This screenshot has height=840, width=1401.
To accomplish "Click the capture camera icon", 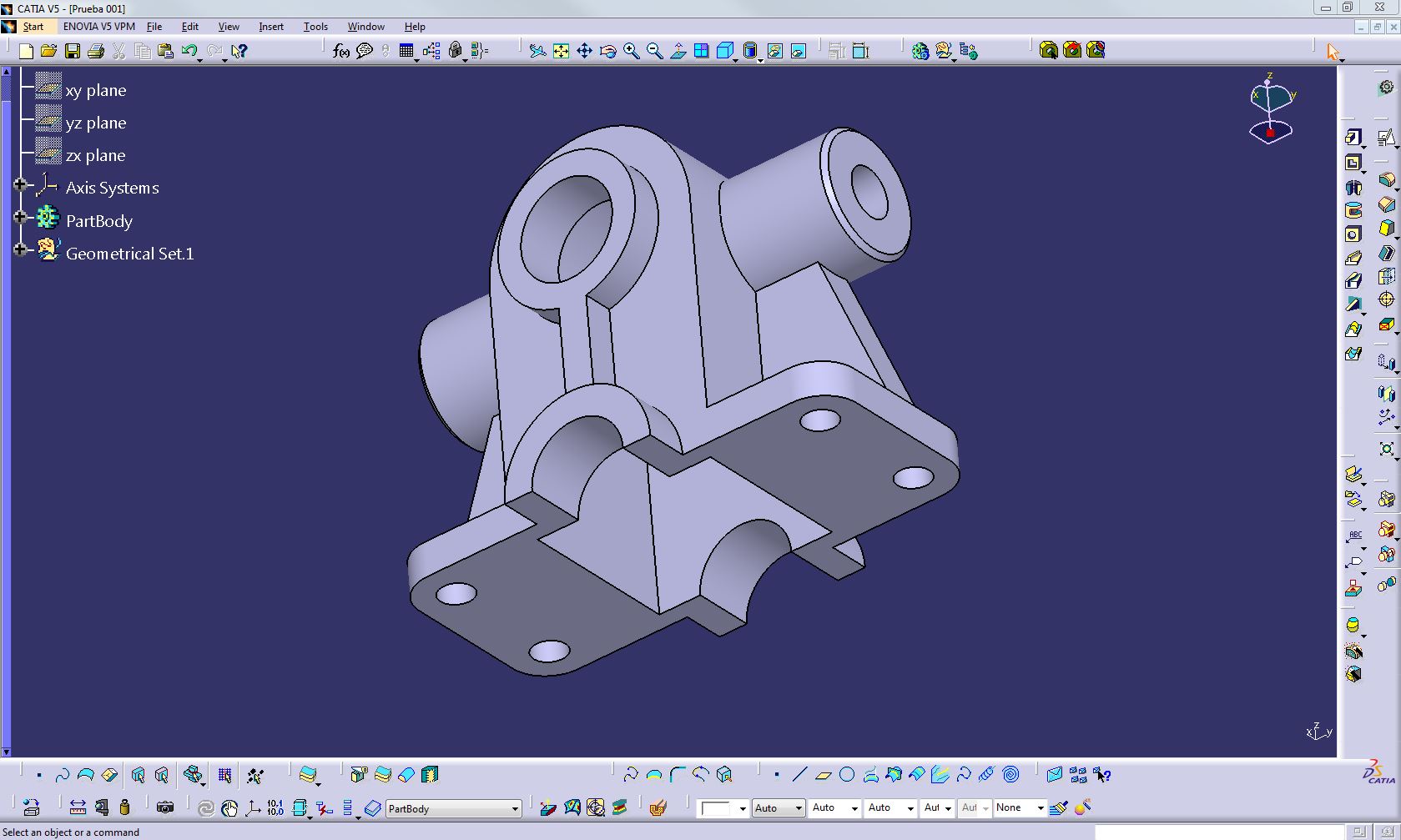I will 165,807.
